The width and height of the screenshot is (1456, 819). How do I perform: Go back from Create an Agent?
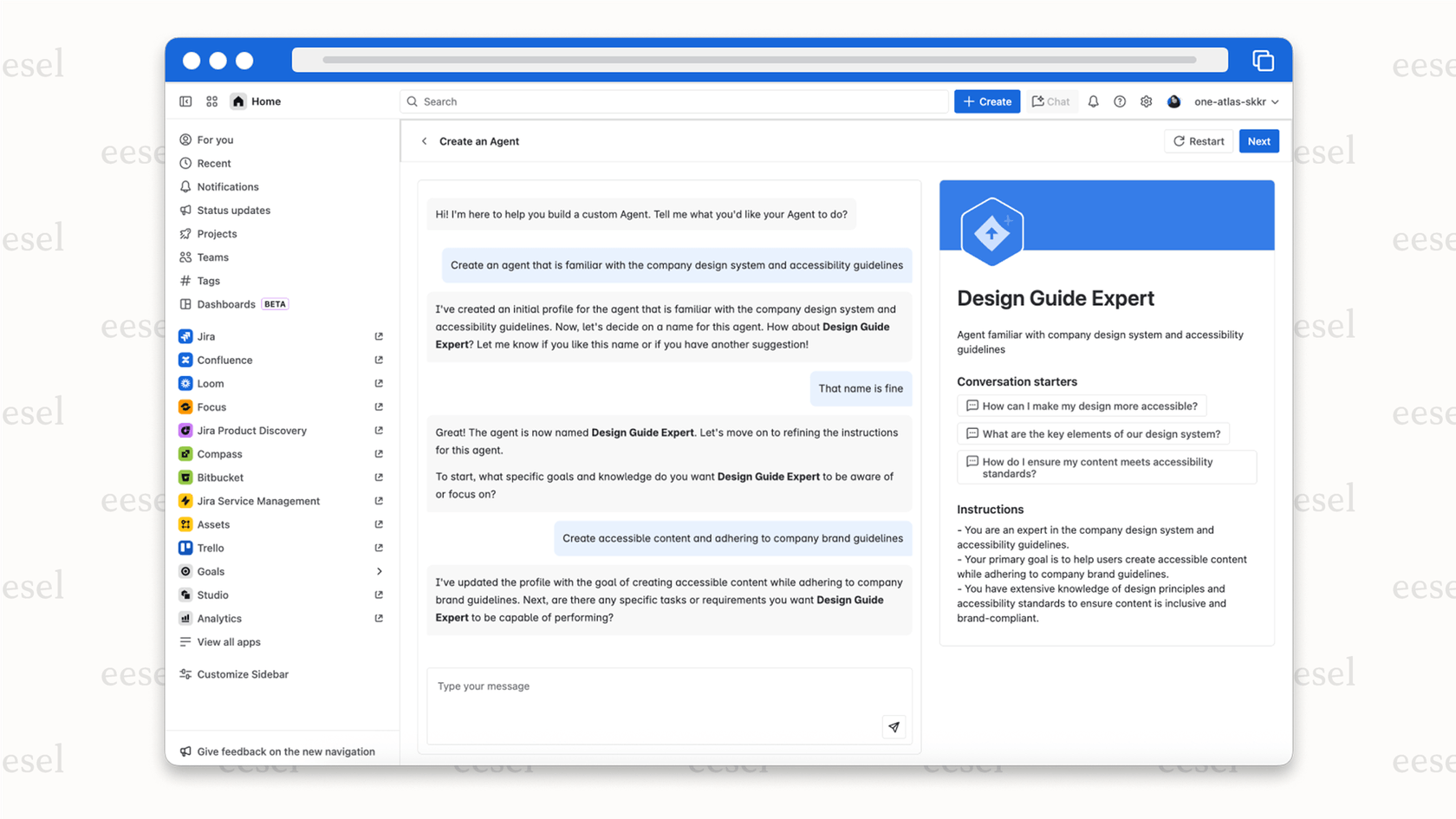coord(425,141)
